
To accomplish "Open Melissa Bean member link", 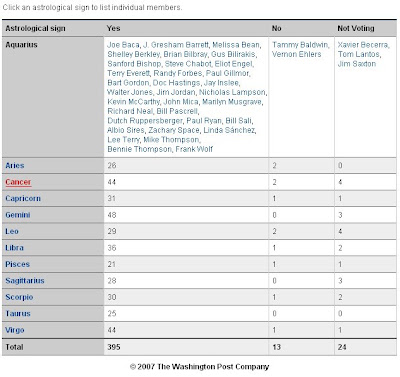I will pos(236,45).
